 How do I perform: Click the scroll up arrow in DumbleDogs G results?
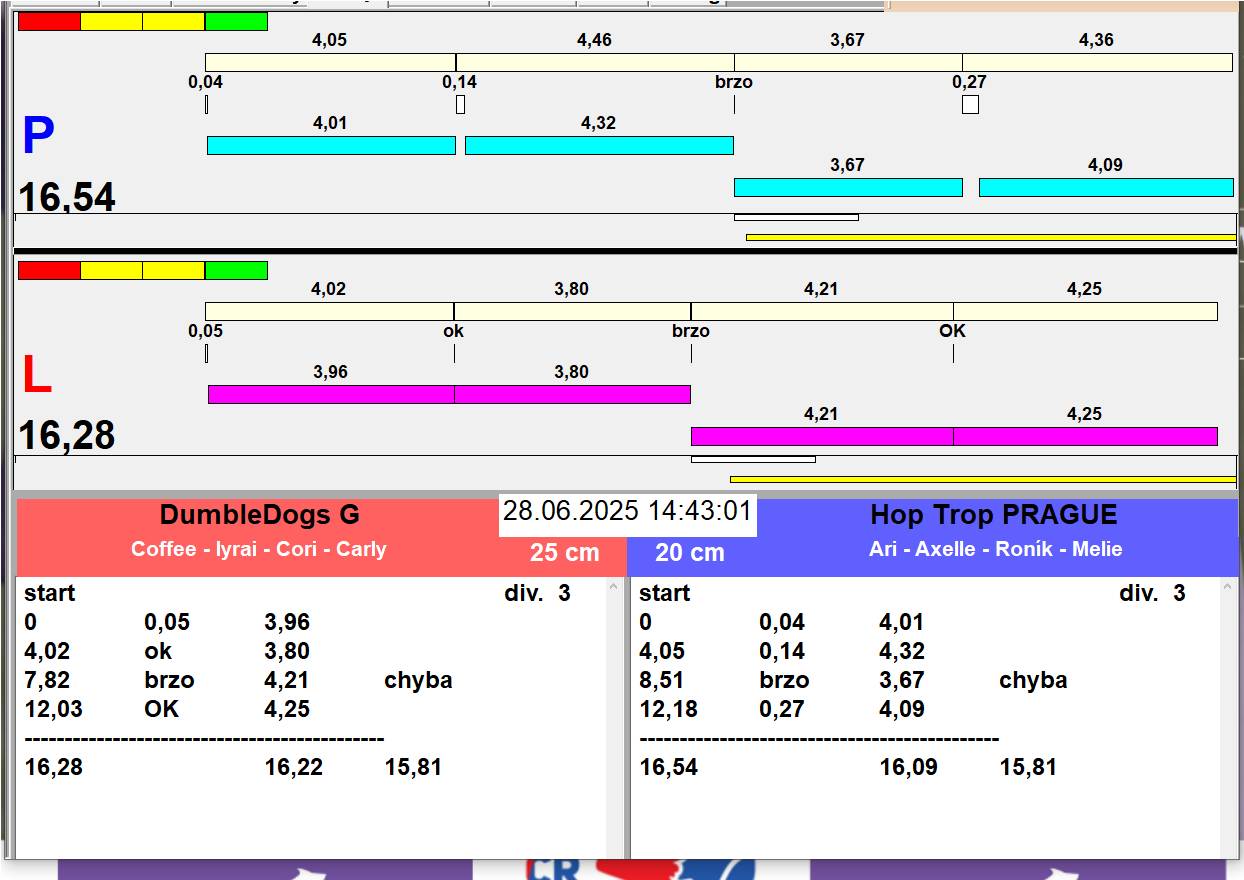tap(614, 589)
